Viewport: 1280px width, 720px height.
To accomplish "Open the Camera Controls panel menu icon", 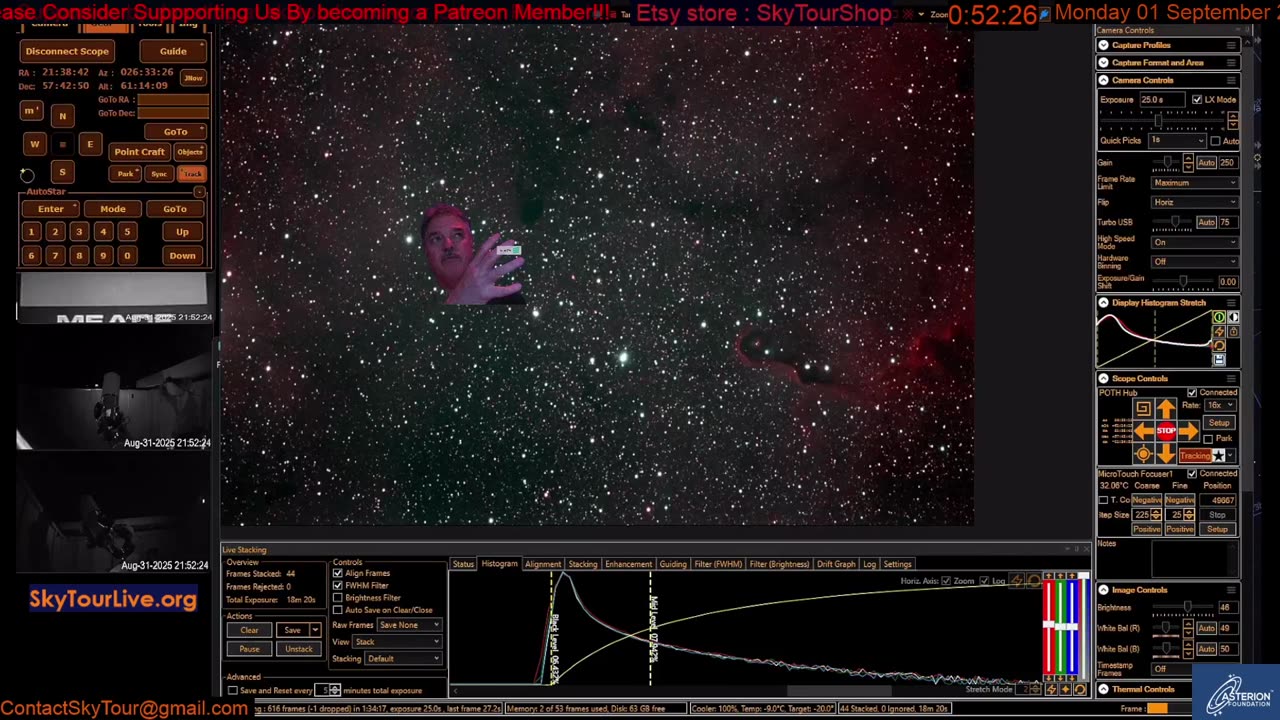I will 1232,80.
